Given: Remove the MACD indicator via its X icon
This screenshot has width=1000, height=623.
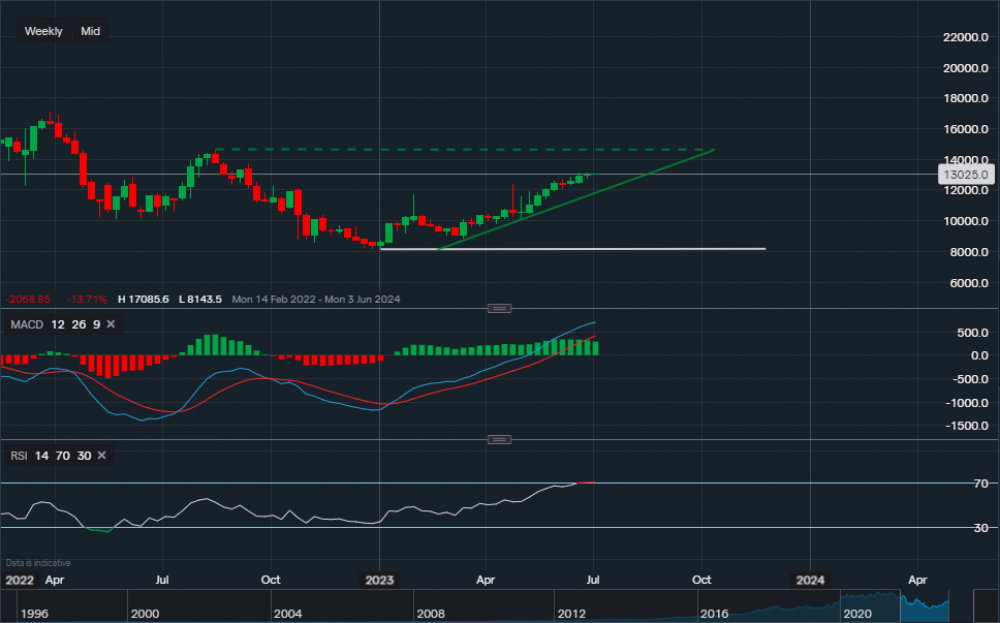Looking at the screenshot, I should 110,324.
